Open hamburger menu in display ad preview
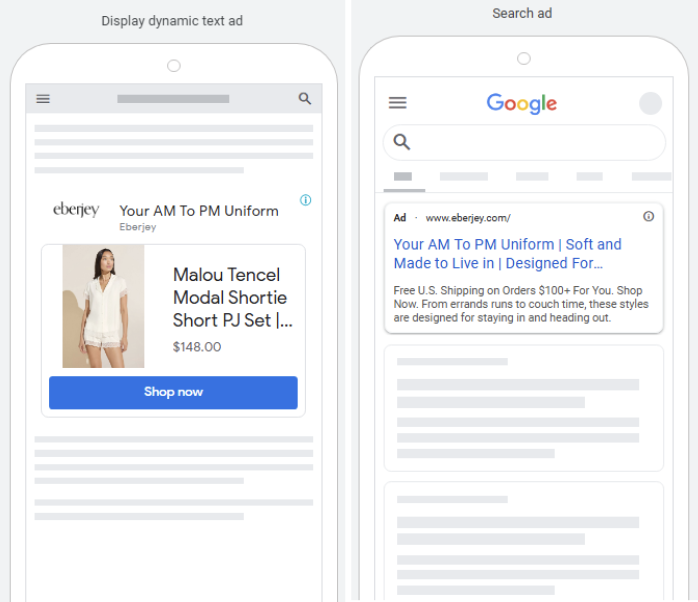Screen dimensions: 698x602 tap(43, 98)
